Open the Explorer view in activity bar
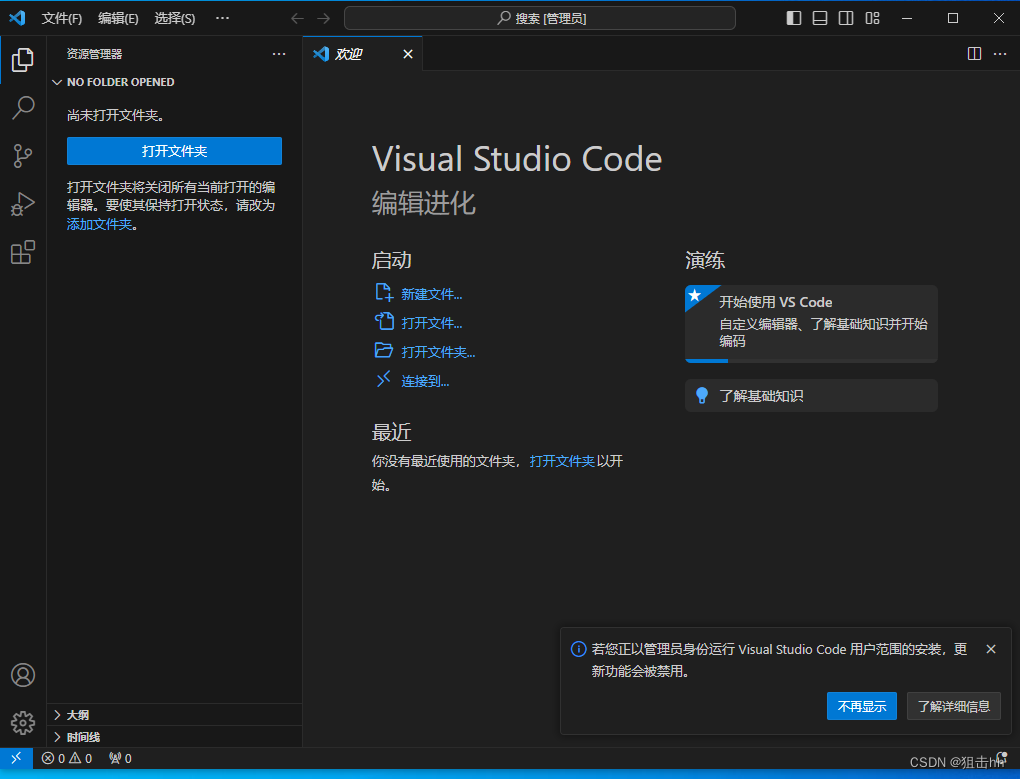1020x779 pixels. click(23, 60)
